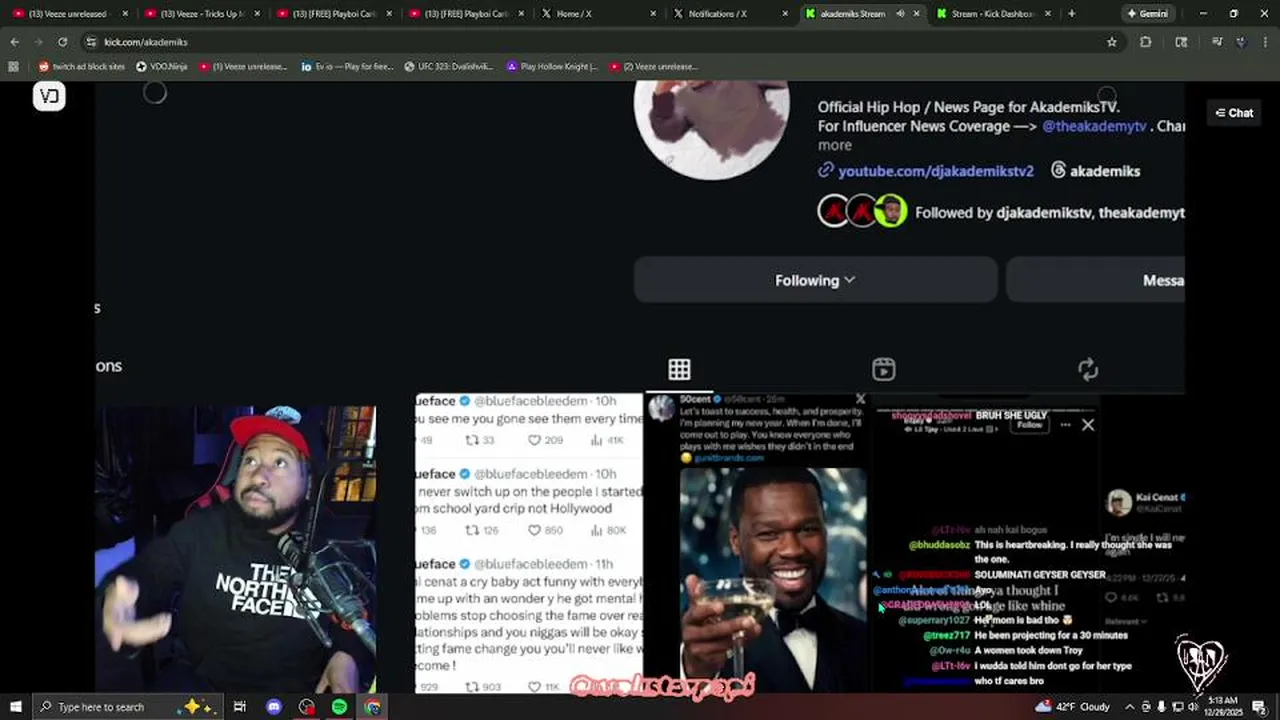Open the Following dropdown button

(x=815, y=280)
